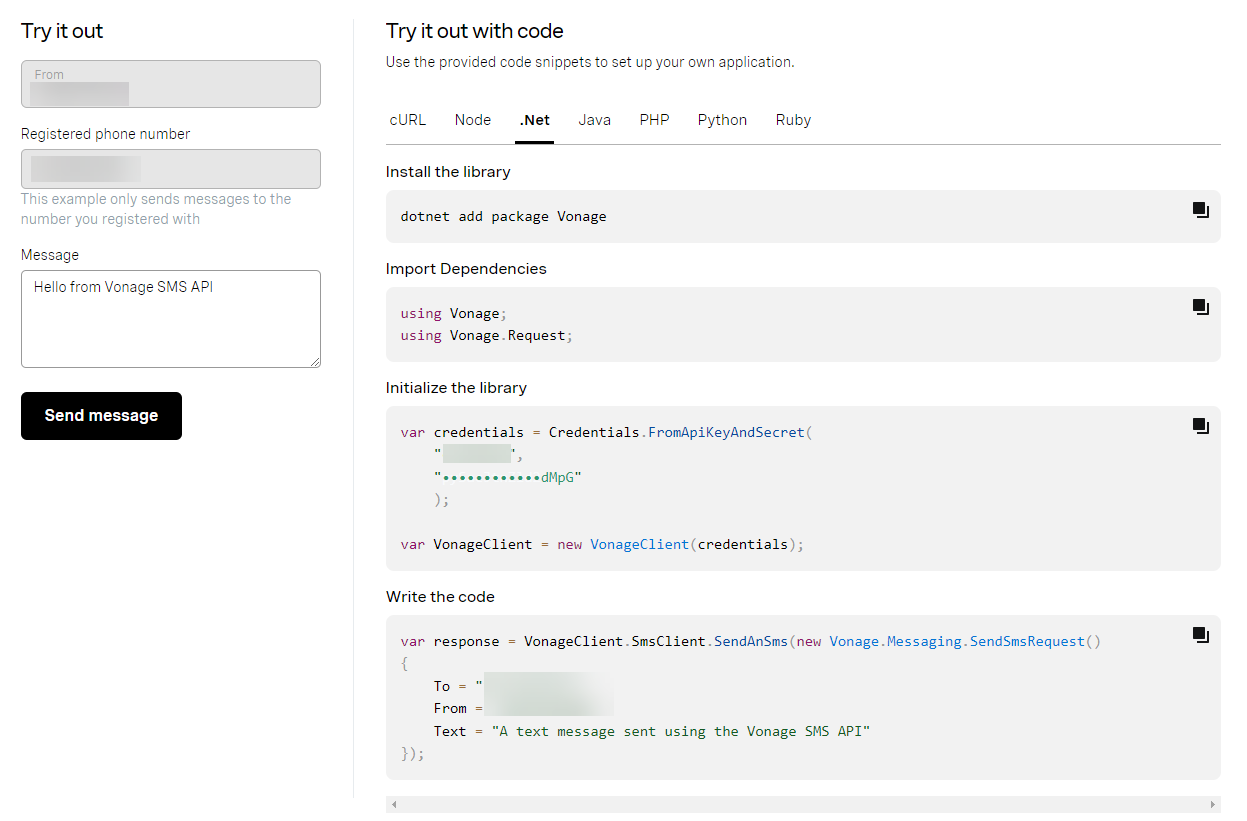This screenshot has height=821, width=1247.
Task: Select the .Net tab
Action: coord(535,120)
